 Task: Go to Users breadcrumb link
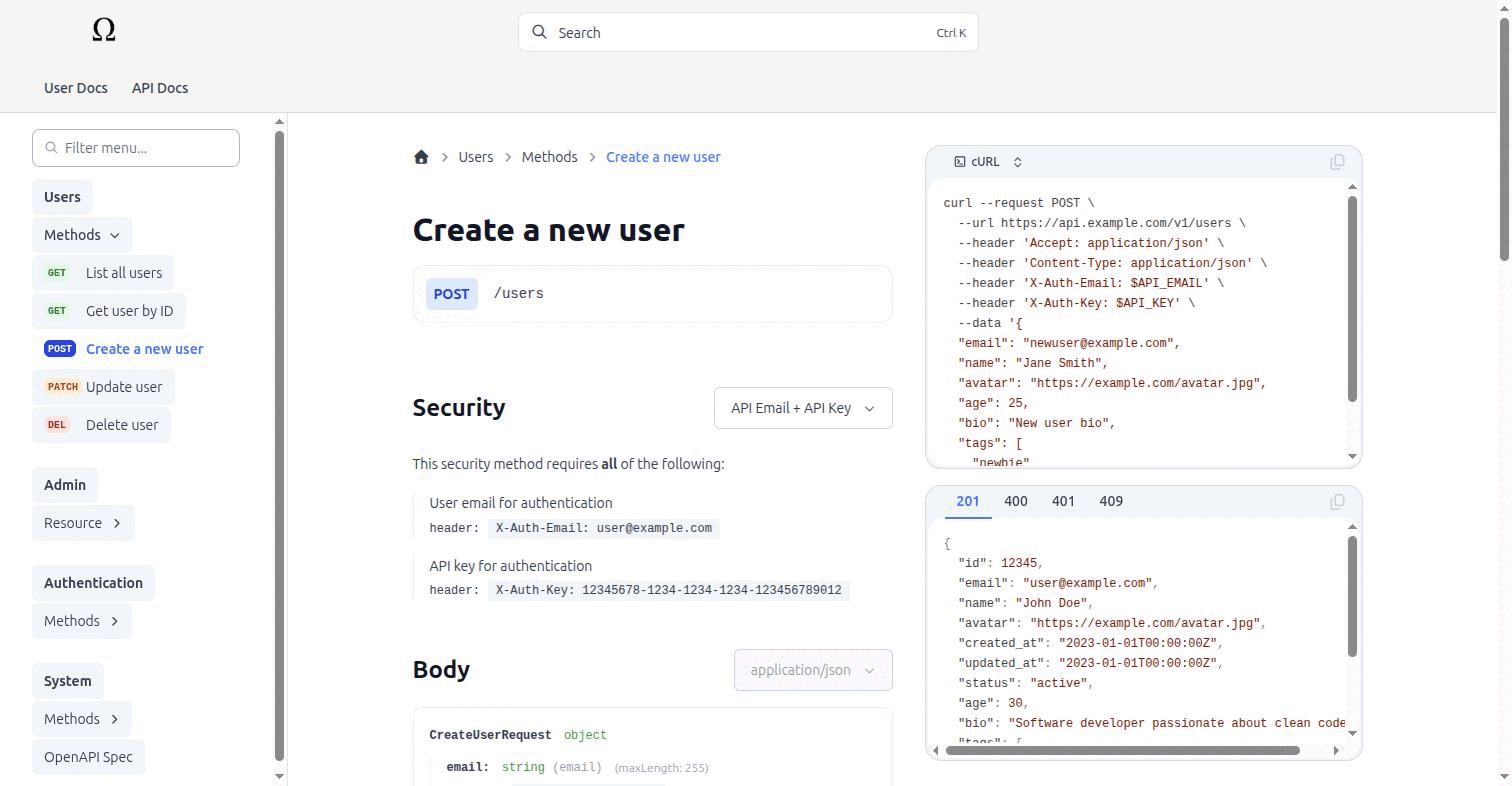pyautogui.click(x=476, y=157)
